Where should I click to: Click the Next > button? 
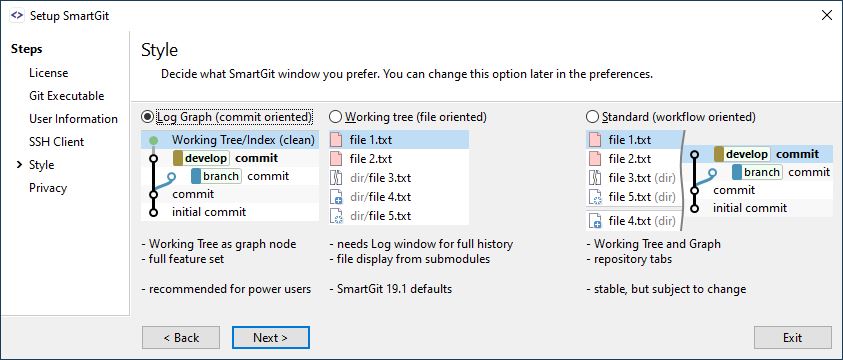click(270, 337)
